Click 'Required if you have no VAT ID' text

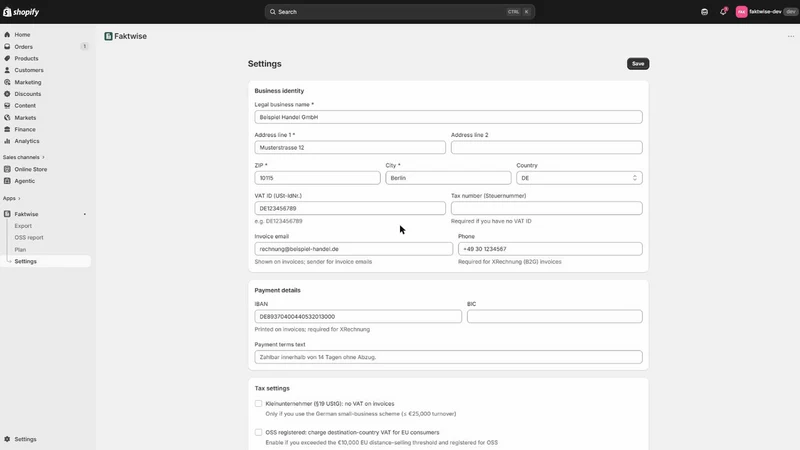[491, 221]
